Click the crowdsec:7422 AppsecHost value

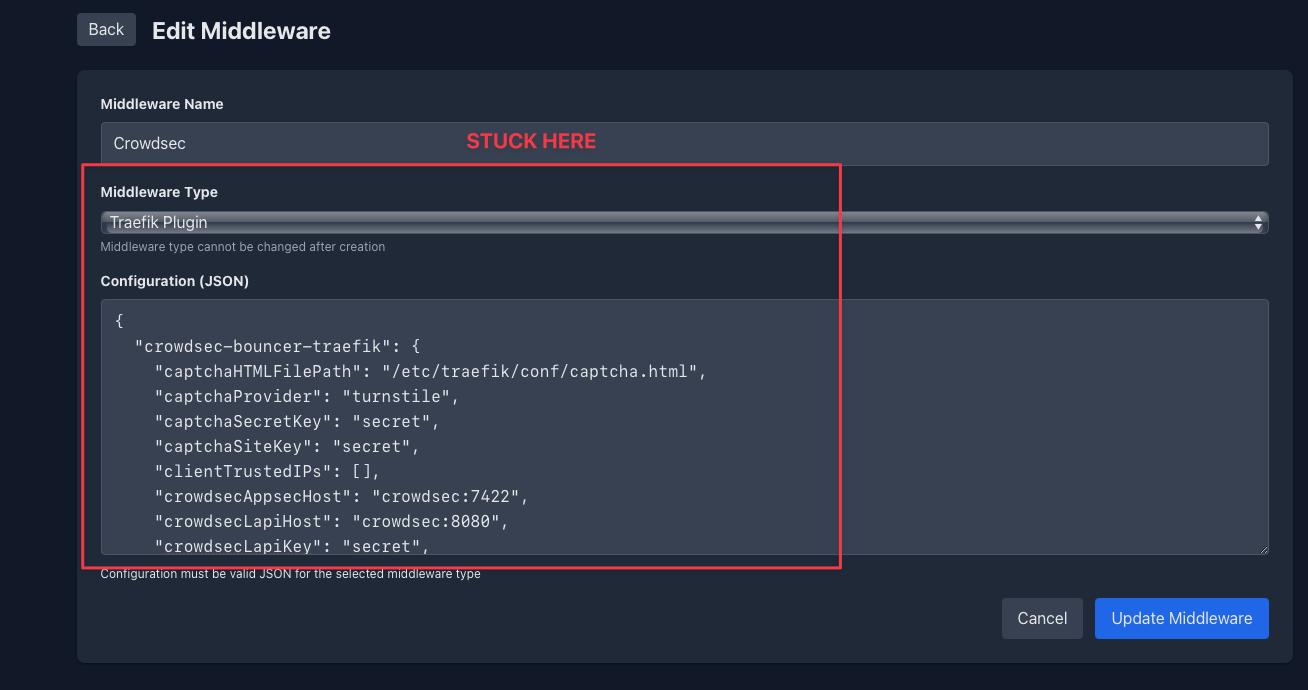(x=447, y=497)
